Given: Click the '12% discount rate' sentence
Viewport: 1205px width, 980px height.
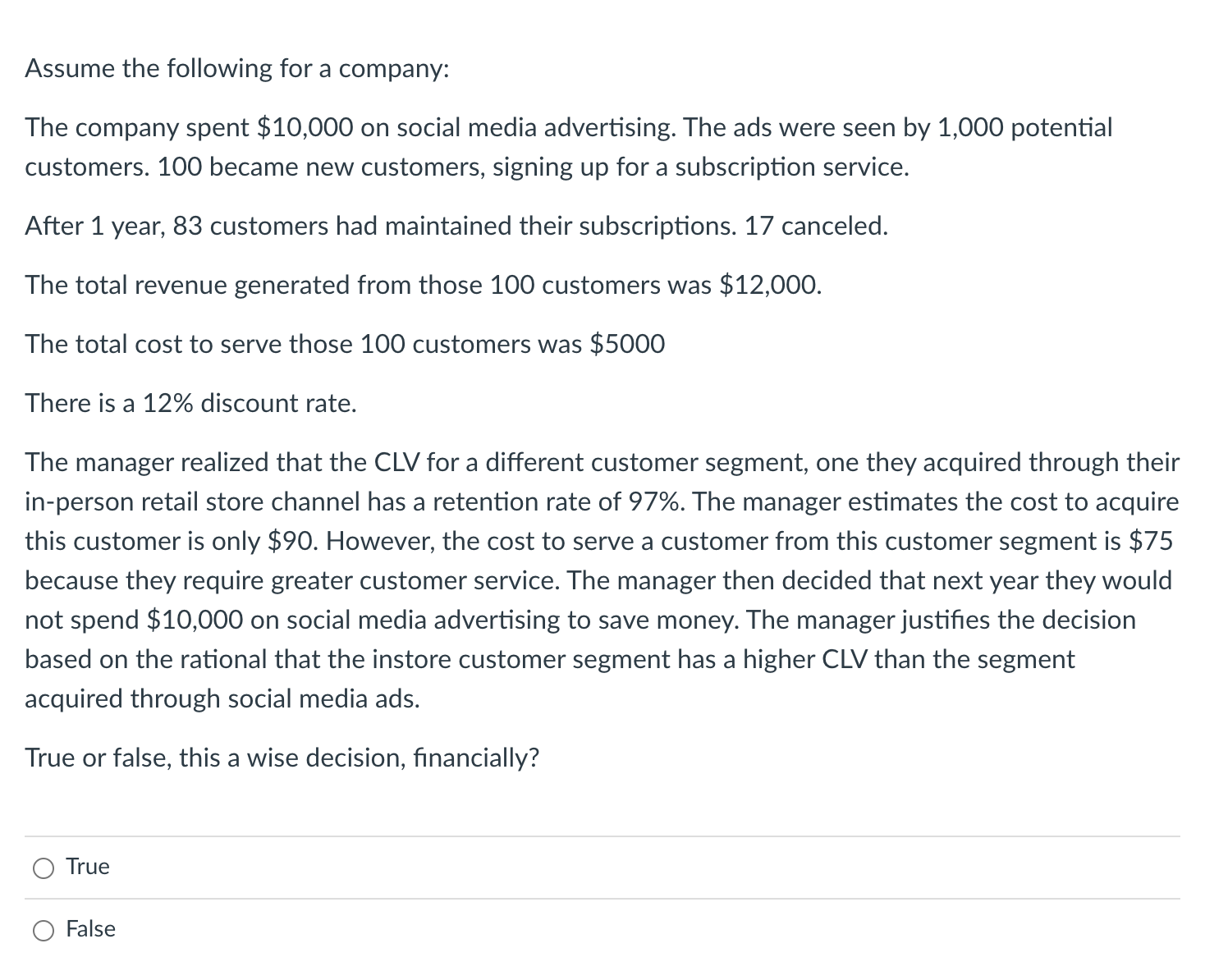Looking at the screenshot, I should 191,403.
